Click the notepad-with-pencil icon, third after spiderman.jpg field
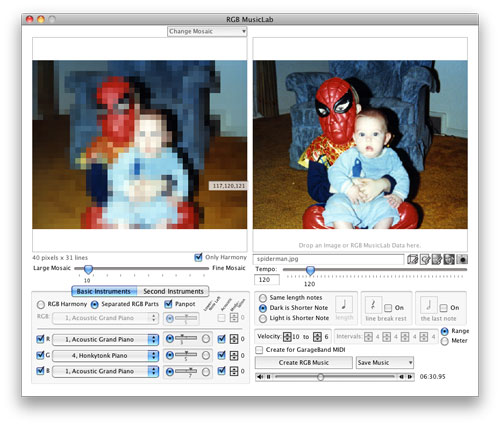500x426 pixels. tap(437, 259)
